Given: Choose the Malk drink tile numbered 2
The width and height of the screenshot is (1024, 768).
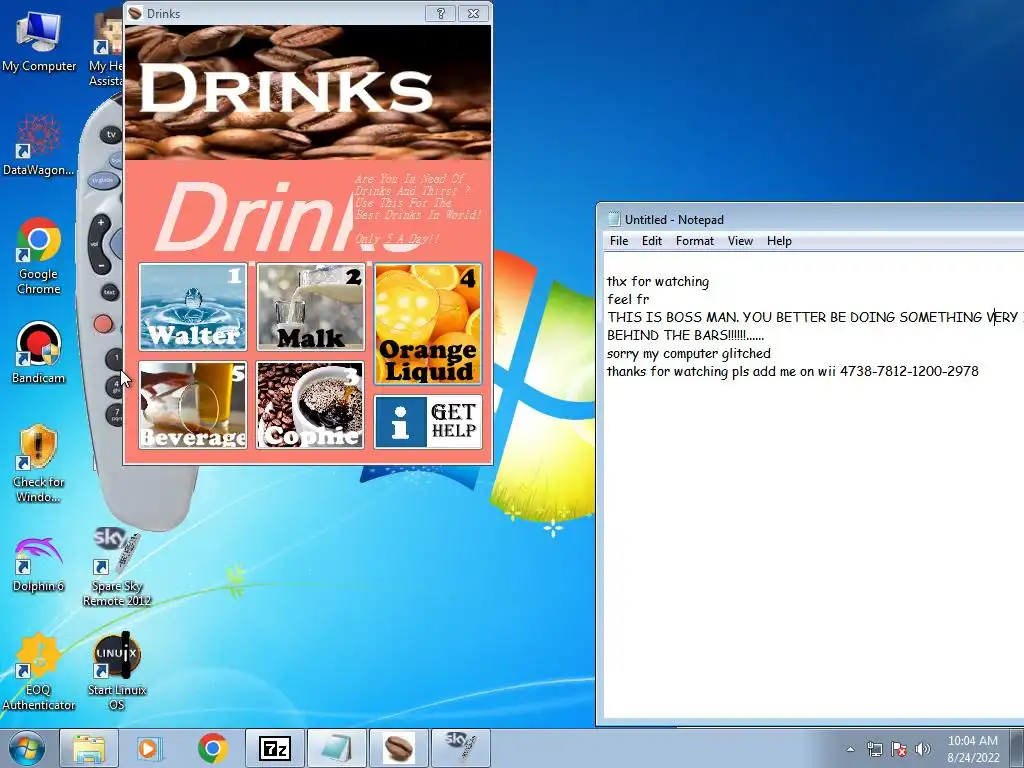Looking at the screenshot, I should coord(310,307).
